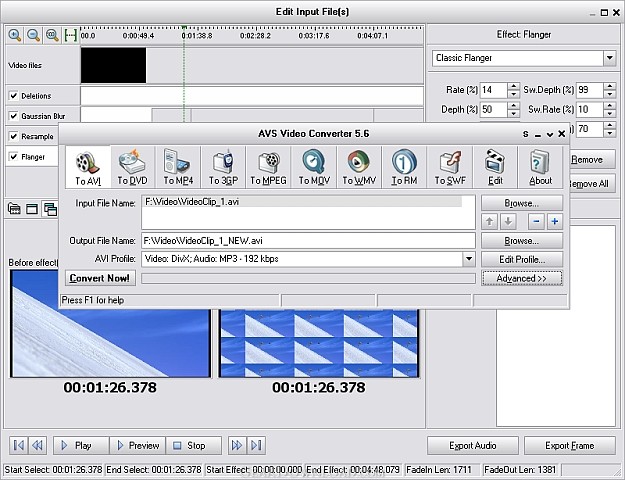
Task: Increase the Depth (%) value
Action: pos(514,106)
